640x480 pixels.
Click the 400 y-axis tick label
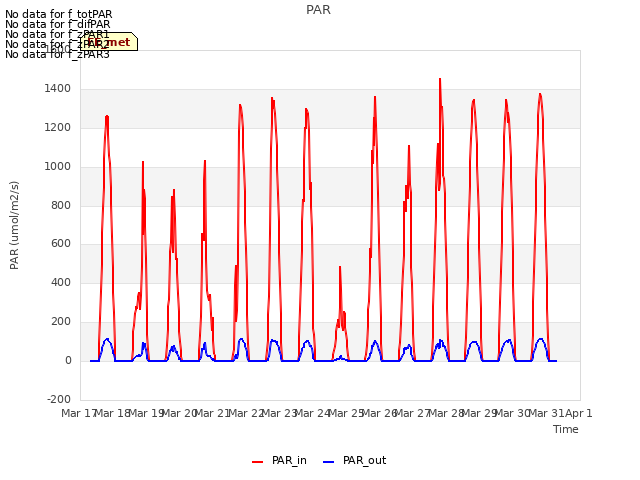click(61, 282)
